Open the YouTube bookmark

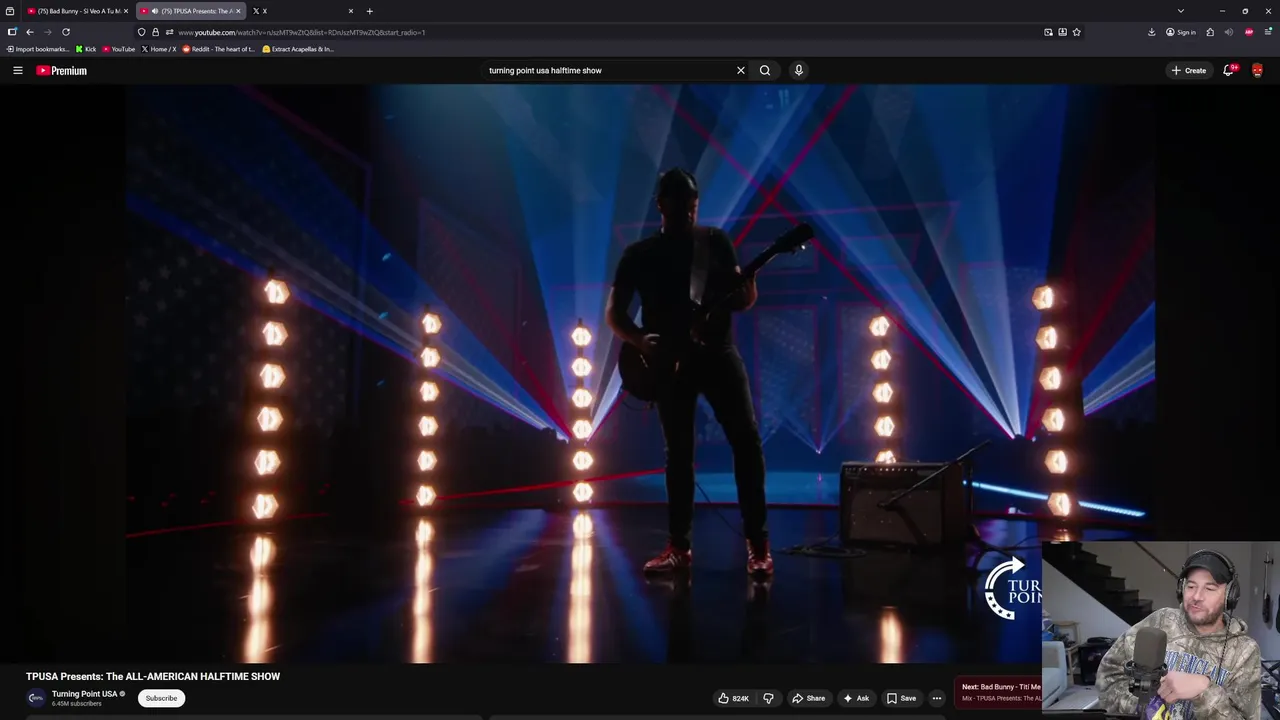[119, 49]
